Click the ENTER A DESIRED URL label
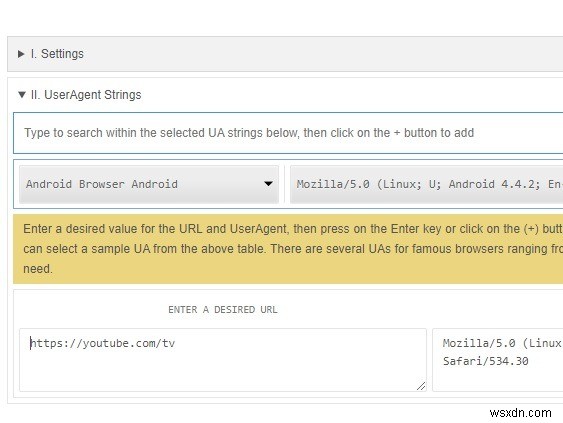 tap(223, 310)
